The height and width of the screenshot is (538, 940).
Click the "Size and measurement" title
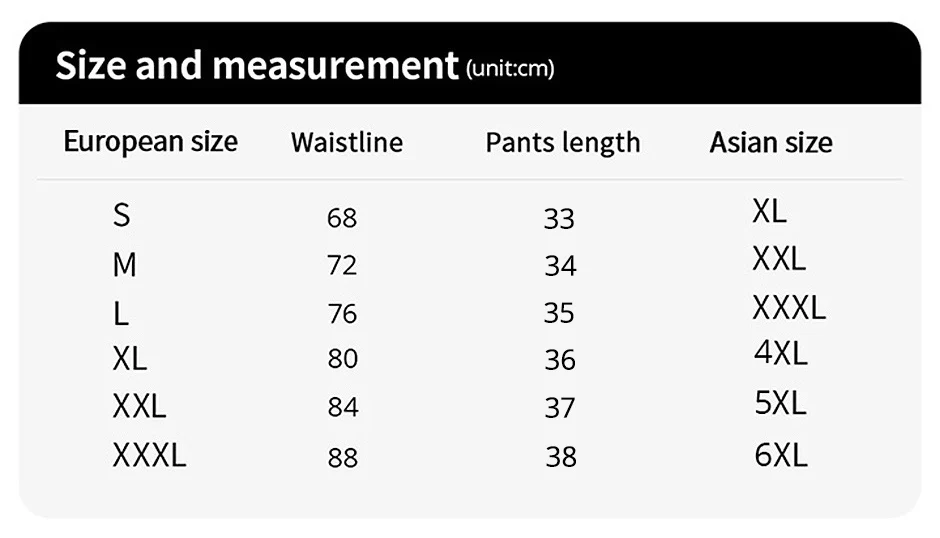(256, 66)
